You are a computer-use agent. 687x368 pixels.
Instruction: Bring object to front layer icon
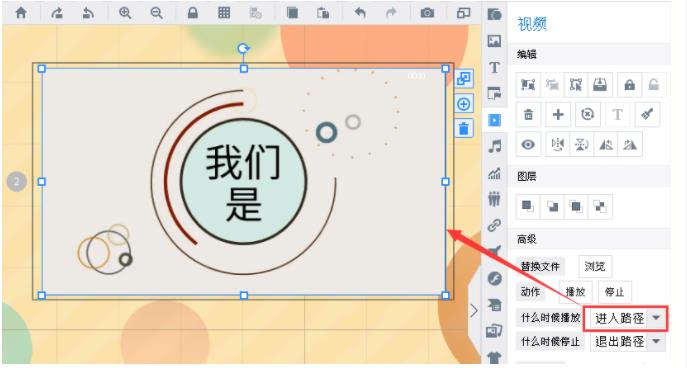pyautogui.click(x=528, y=206)
